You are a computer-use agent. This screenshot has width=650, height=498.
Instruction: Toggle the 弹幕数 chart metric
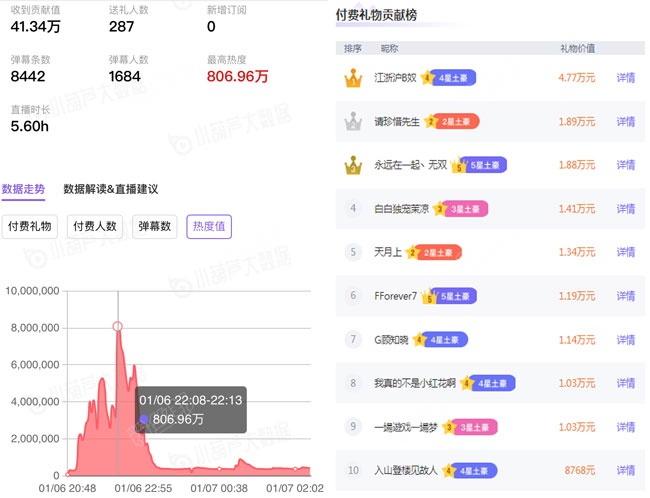[x=153, y=227]
